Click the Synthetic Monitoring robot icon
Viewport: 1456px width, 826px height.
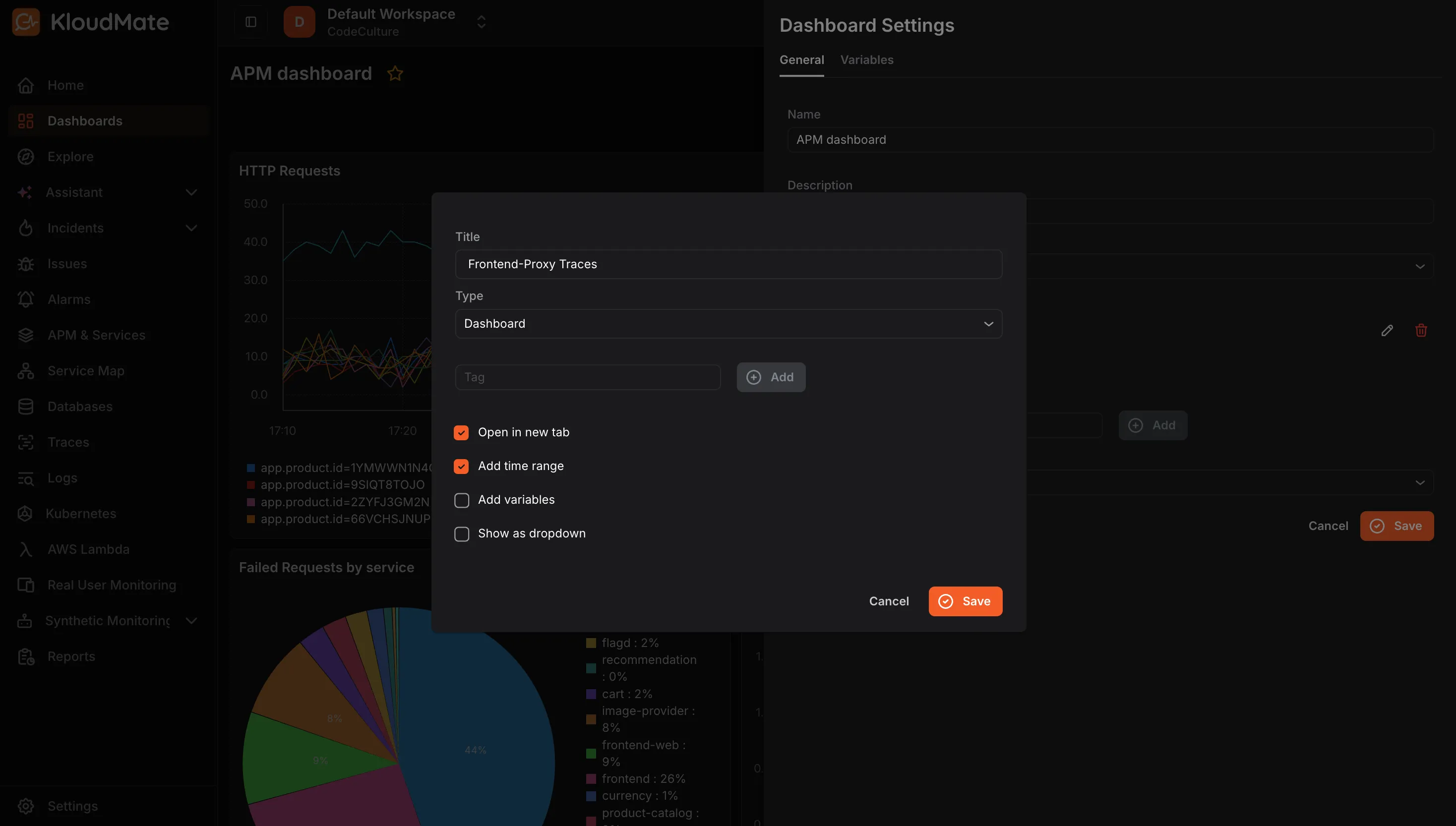[24, 621]
